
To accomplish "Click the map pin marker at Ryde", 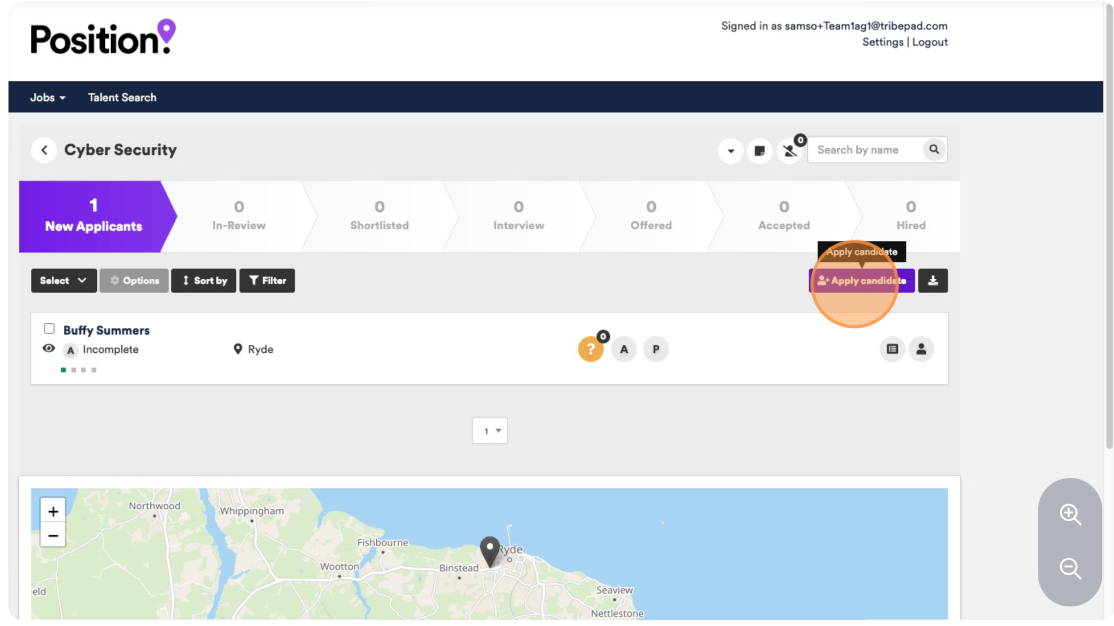I will click(490, 551).
